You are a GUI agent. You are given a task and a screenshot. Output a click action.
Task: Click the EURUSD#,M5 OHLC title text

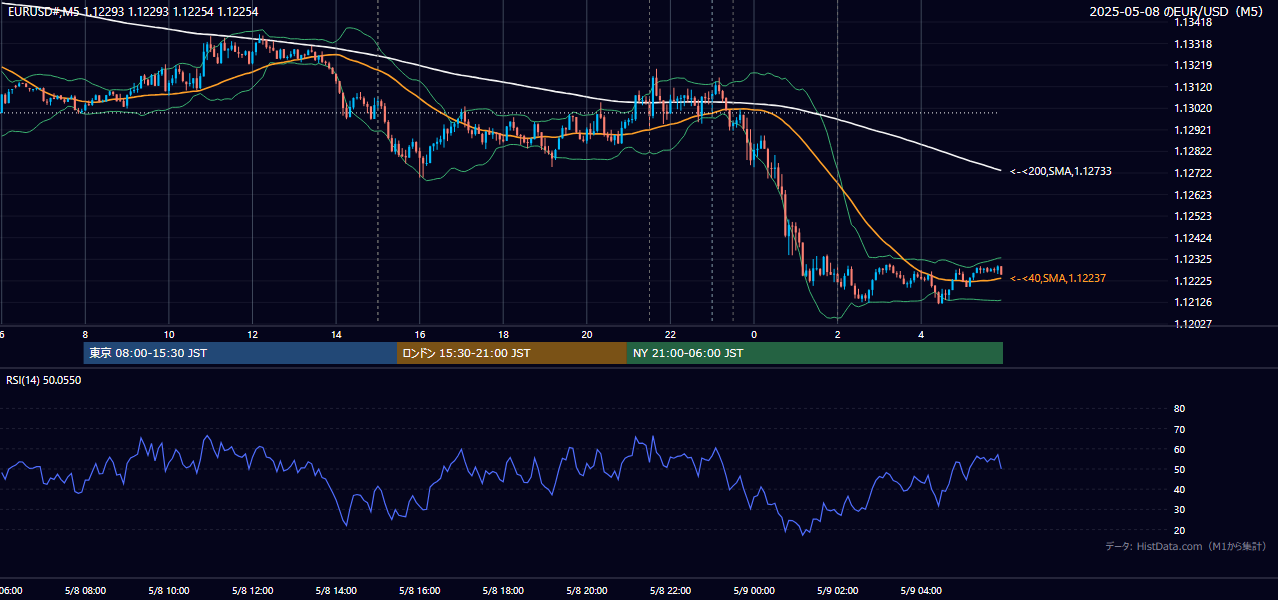tap(132, 12)
